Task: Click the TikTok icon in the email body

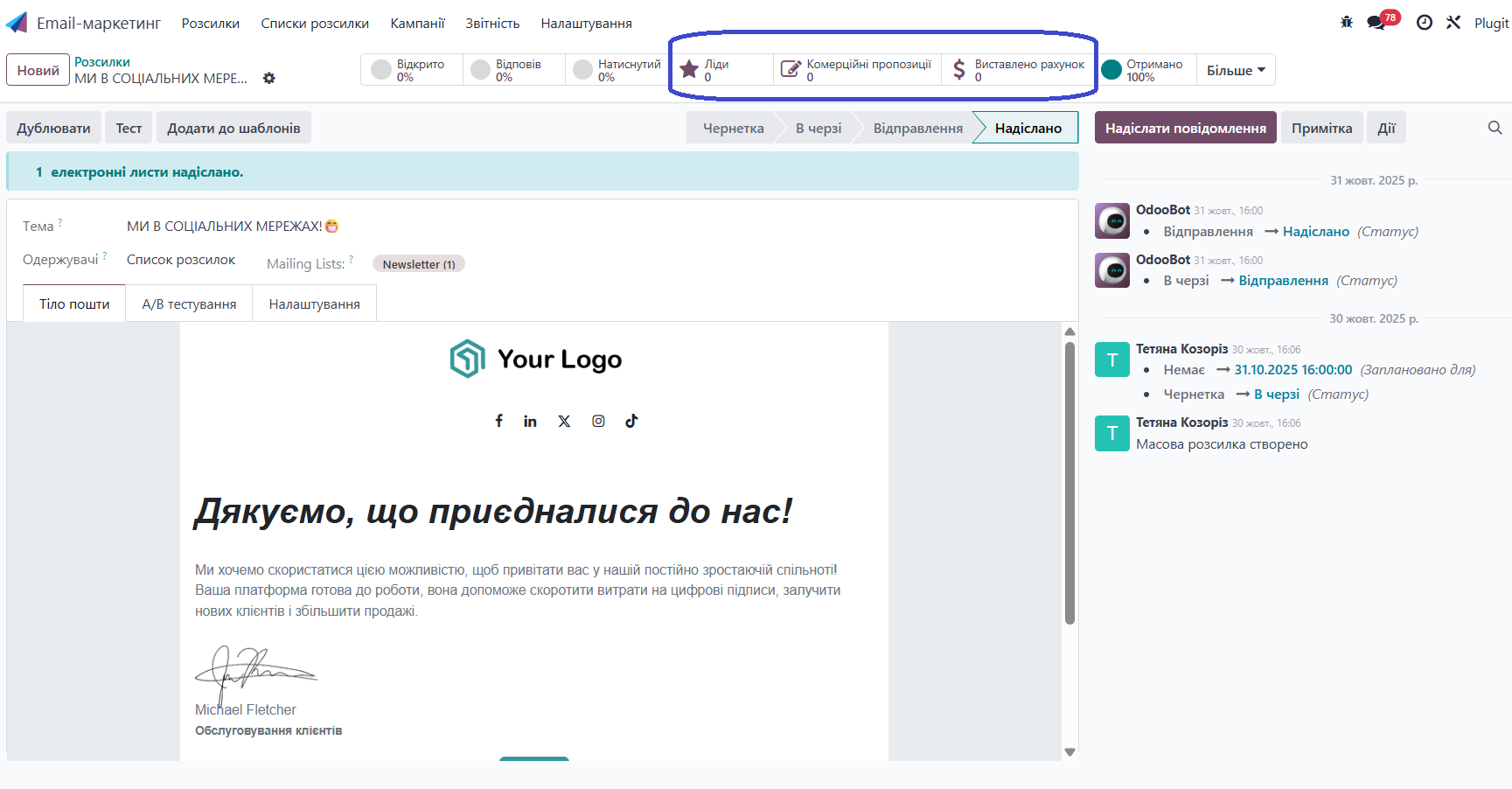Action: 631,421
